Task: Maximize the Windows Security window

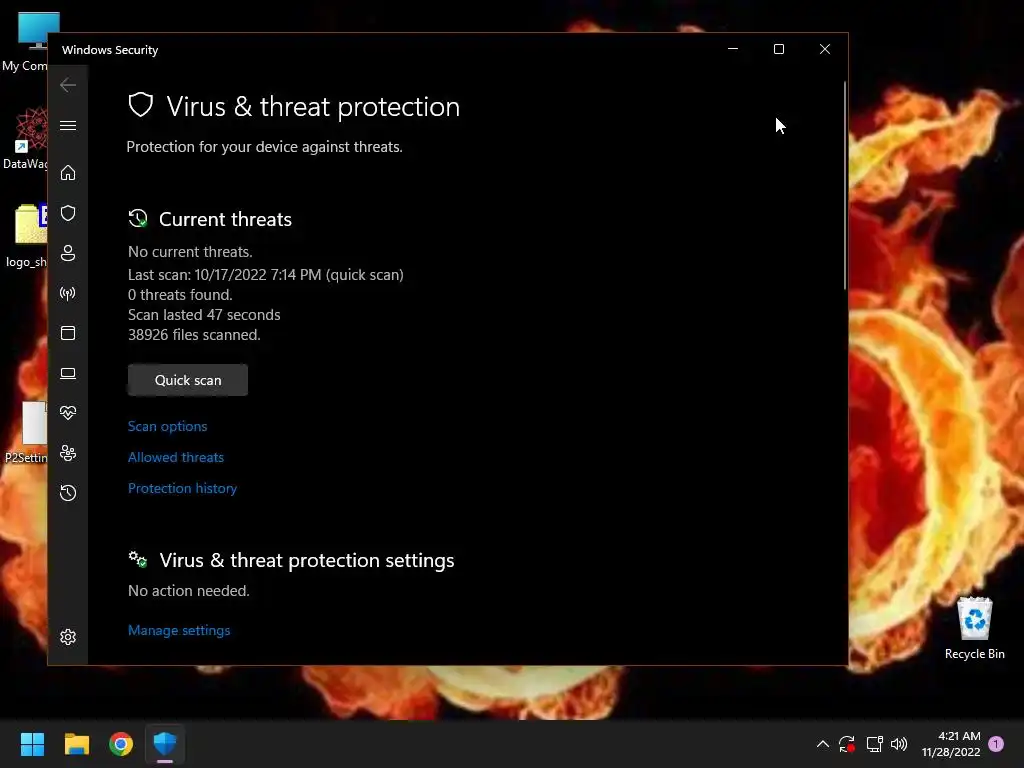Action: point(778,49)
